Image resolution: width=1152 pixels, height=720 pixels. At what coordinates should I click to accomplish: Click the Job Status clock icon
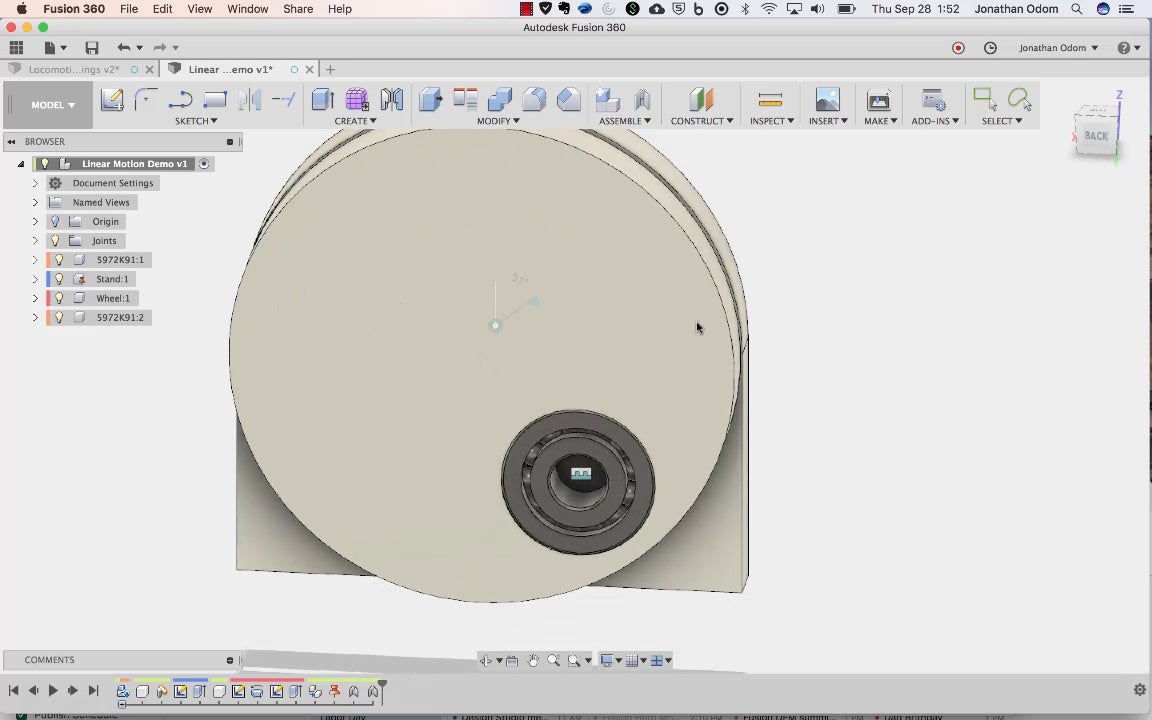[x=990, y=48]
